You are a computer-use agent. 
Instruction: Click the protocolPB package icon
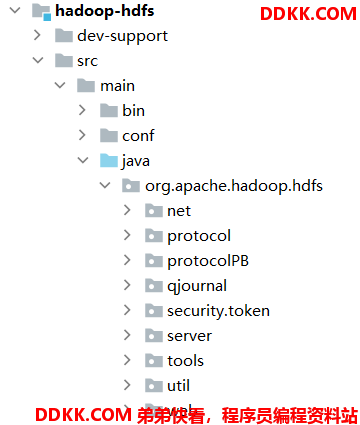(154, 260)
